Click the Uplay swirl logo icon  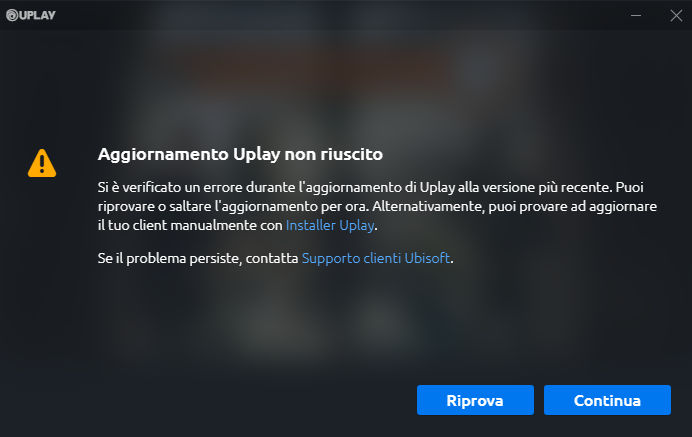12,15
